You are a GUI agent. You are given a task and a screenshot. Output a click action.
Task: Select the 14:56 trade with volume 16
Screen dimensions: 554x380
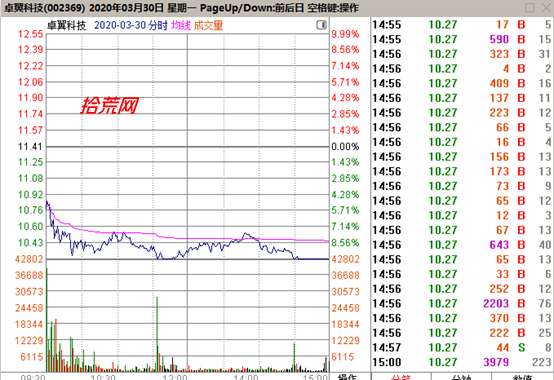(462, 142)
